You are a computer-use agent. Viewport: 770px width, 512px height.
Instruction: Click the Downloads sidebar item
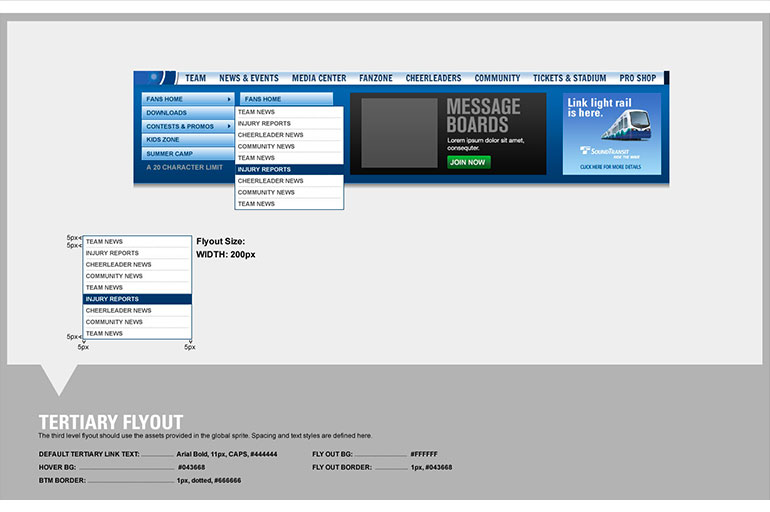coord(167,113)
